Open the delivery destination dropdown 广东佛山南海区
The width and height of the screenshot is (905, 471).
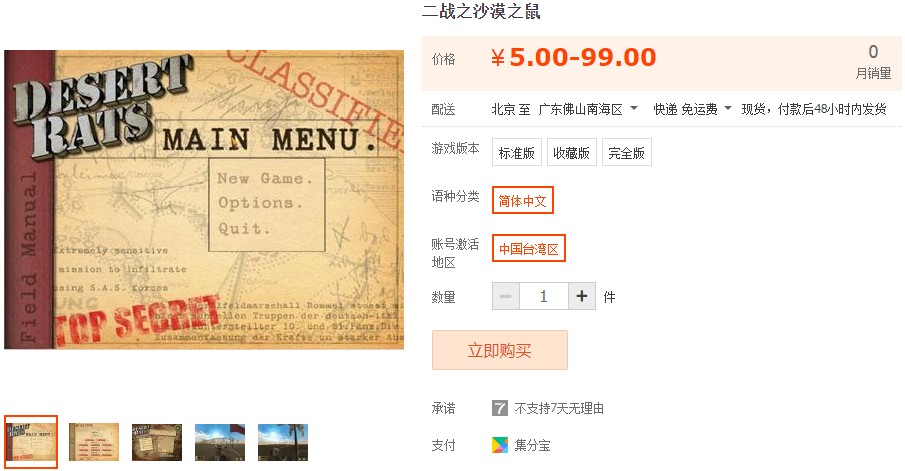(588, 109)
